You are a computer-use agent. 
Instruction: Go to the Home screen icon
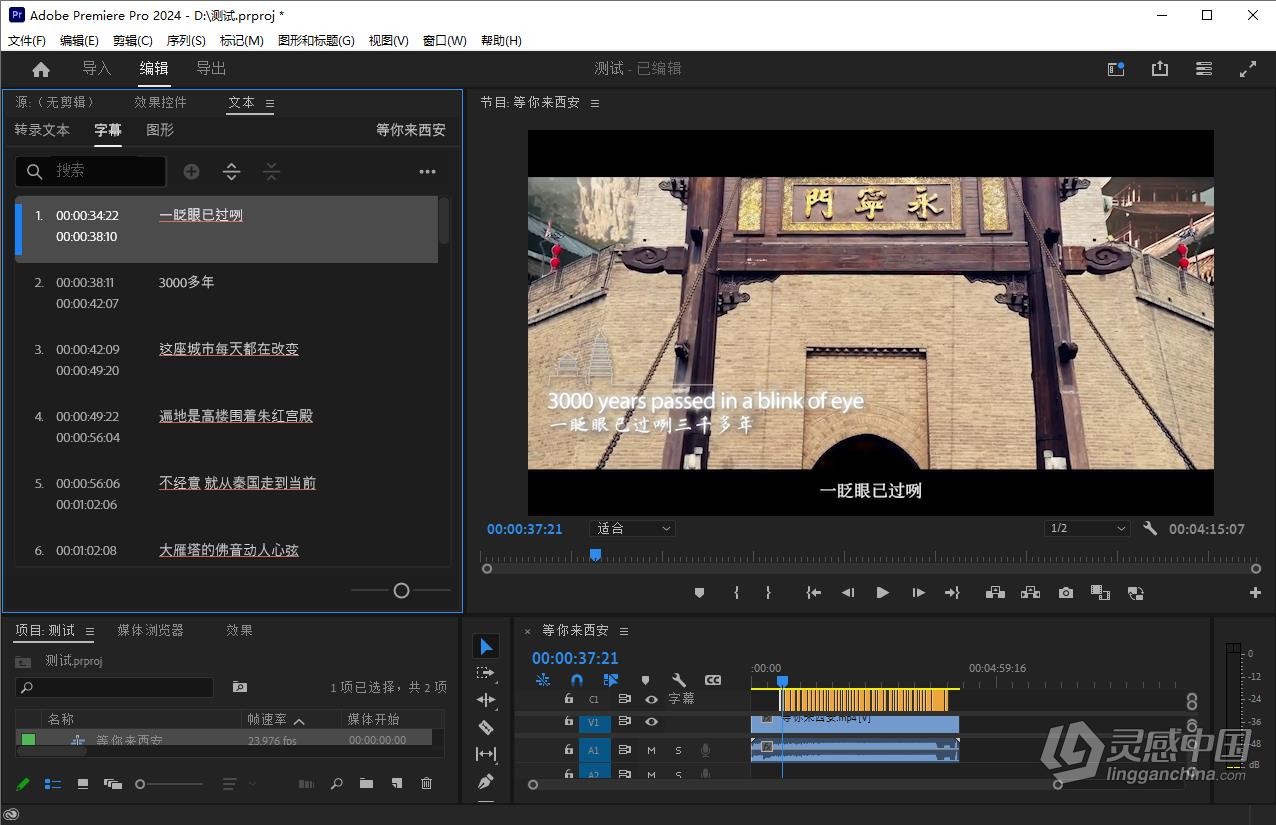tap(41, 69)
